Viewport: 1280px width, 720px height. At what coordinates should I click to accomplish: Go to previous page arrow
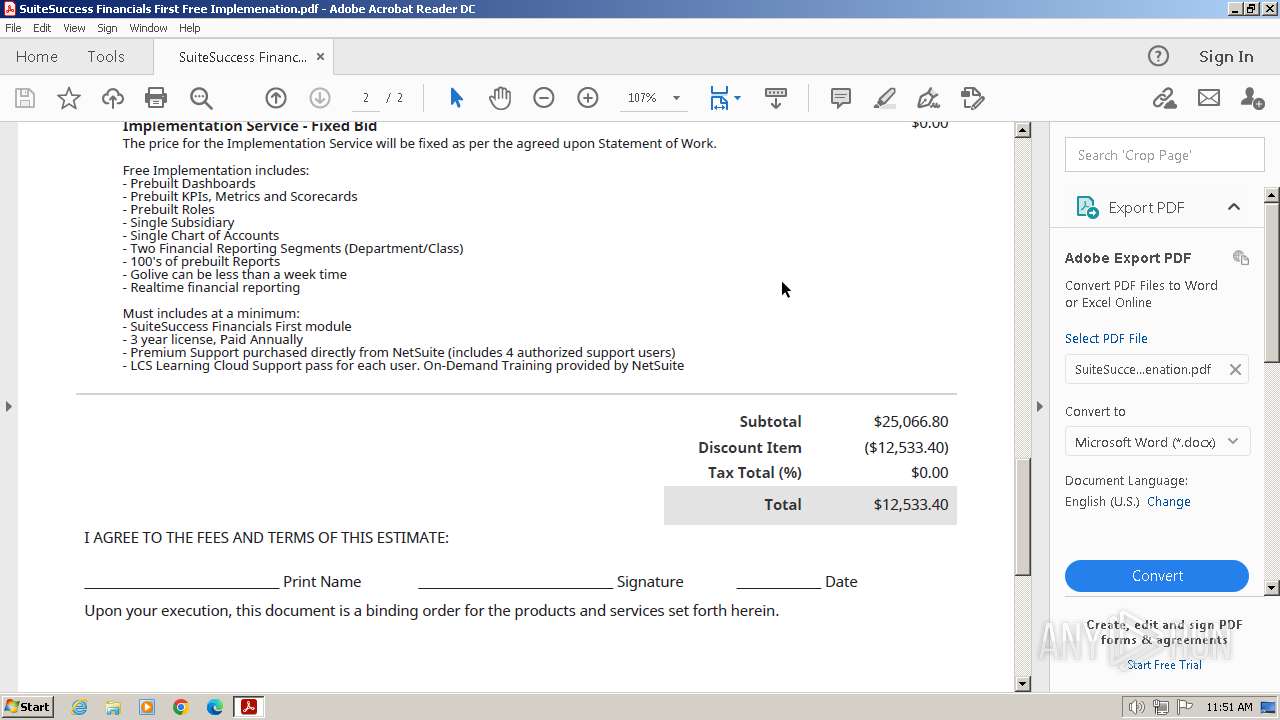pyautogui.click(x=276, y=98)
